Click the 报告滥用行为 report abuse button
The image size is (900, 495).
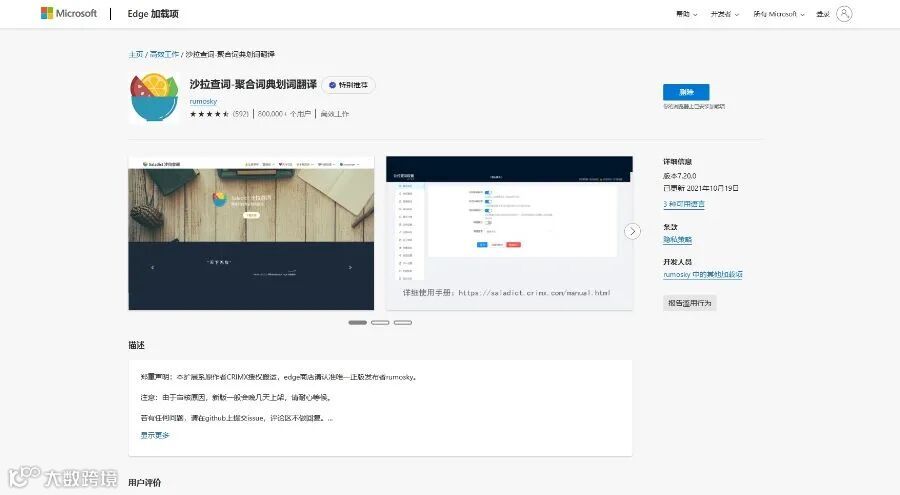pyautogui.click(x=689, y=303)
